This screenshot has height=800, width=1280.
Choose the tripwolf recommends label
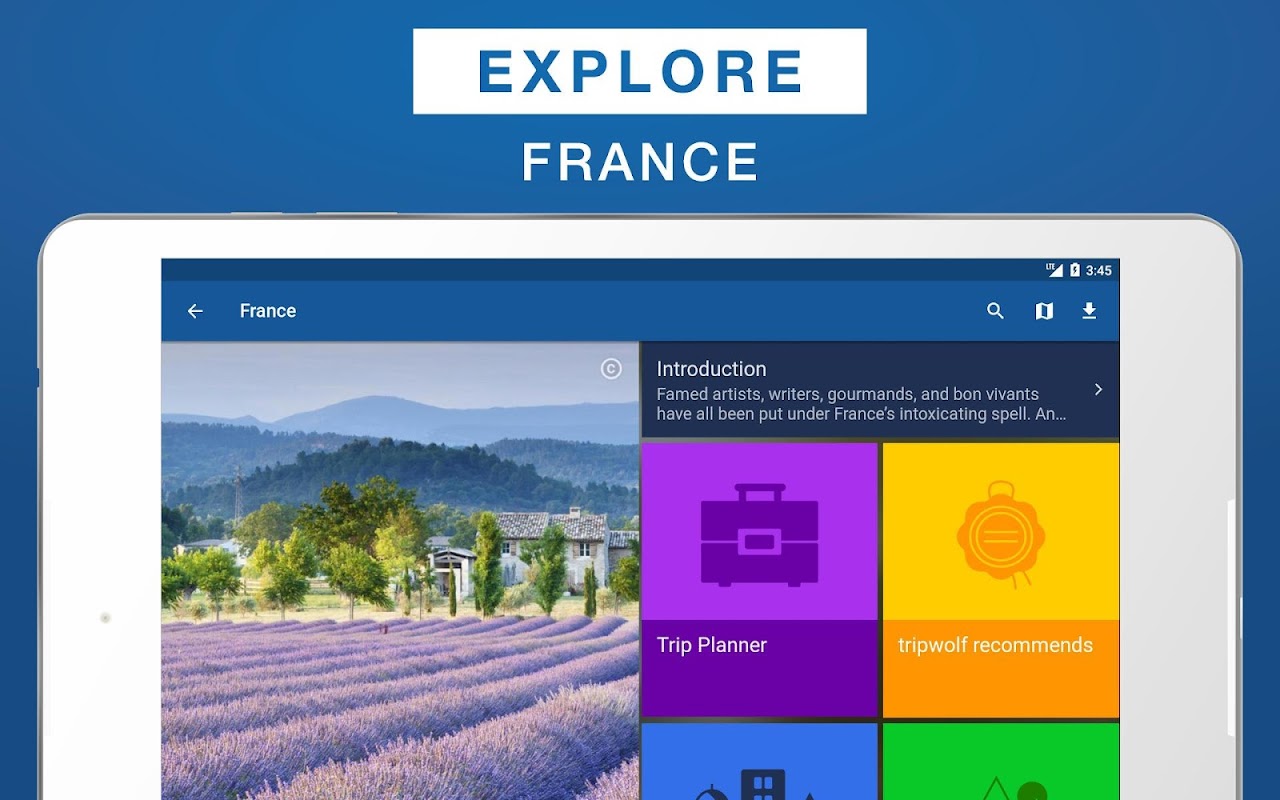995,645
